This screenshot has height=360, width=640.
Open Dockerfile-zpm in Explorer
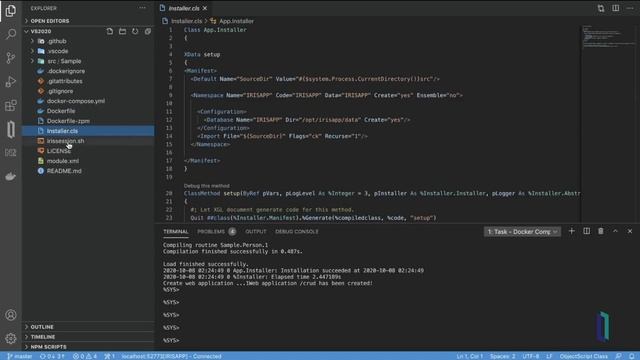pos(88,121)
